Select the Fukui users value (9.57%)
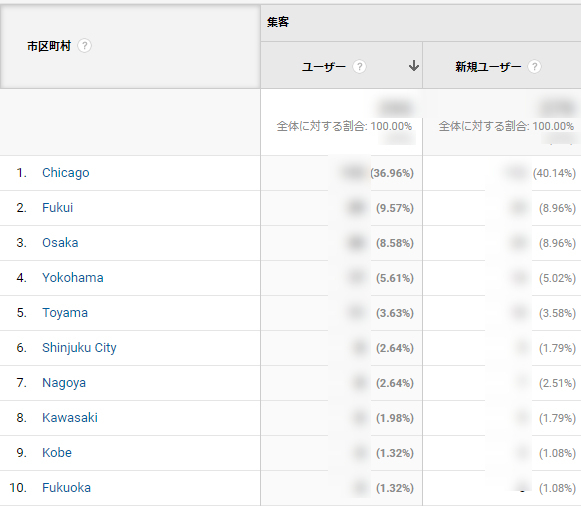Viewport: 581px width, 506px height. coord(395,208)
